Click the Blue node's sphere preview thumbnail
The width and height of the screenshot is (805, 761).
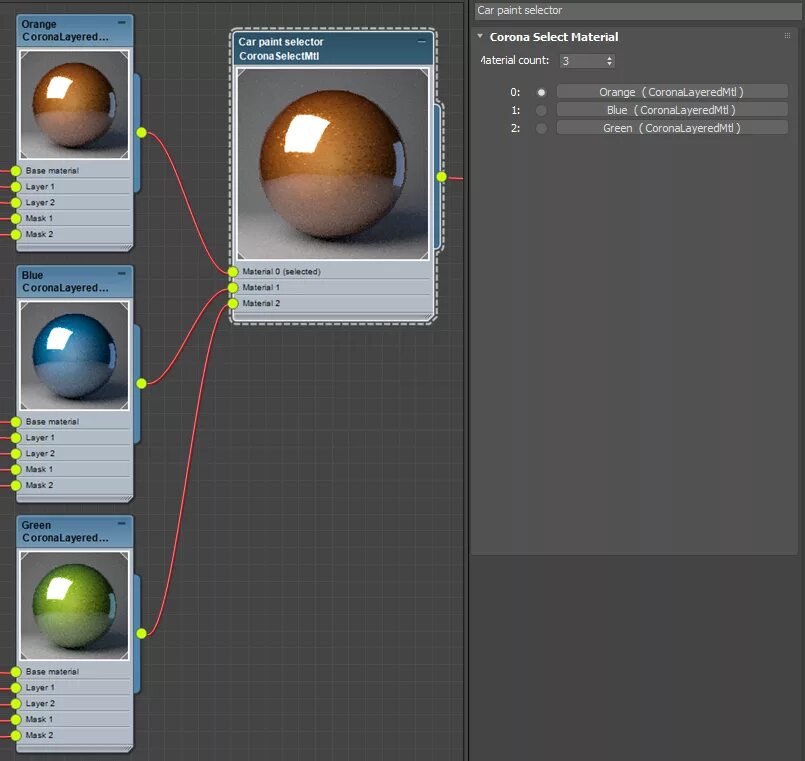click(x=73, y=355)
